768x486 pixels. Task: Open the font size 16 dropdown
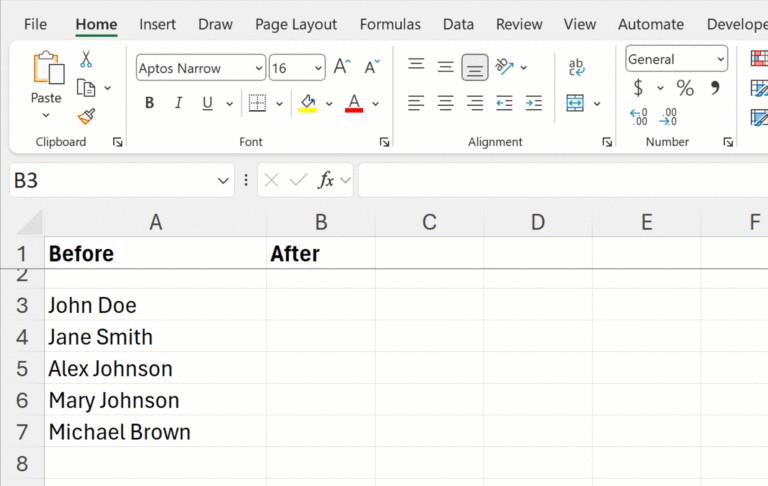[x=318, y=68]
